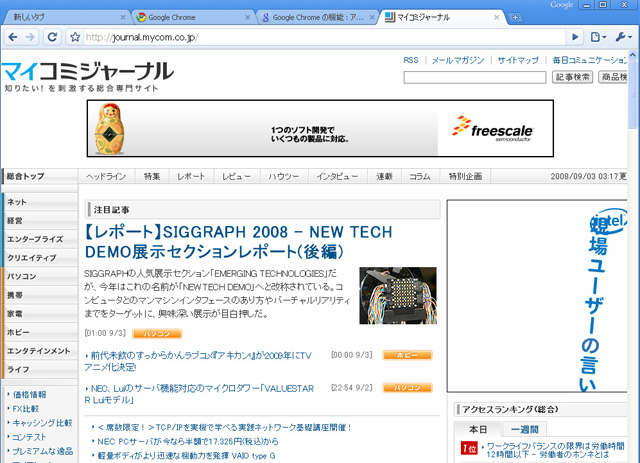640x463 pixels.
Task: Select the 携帯 sidebar category
Action: [40, 295]
